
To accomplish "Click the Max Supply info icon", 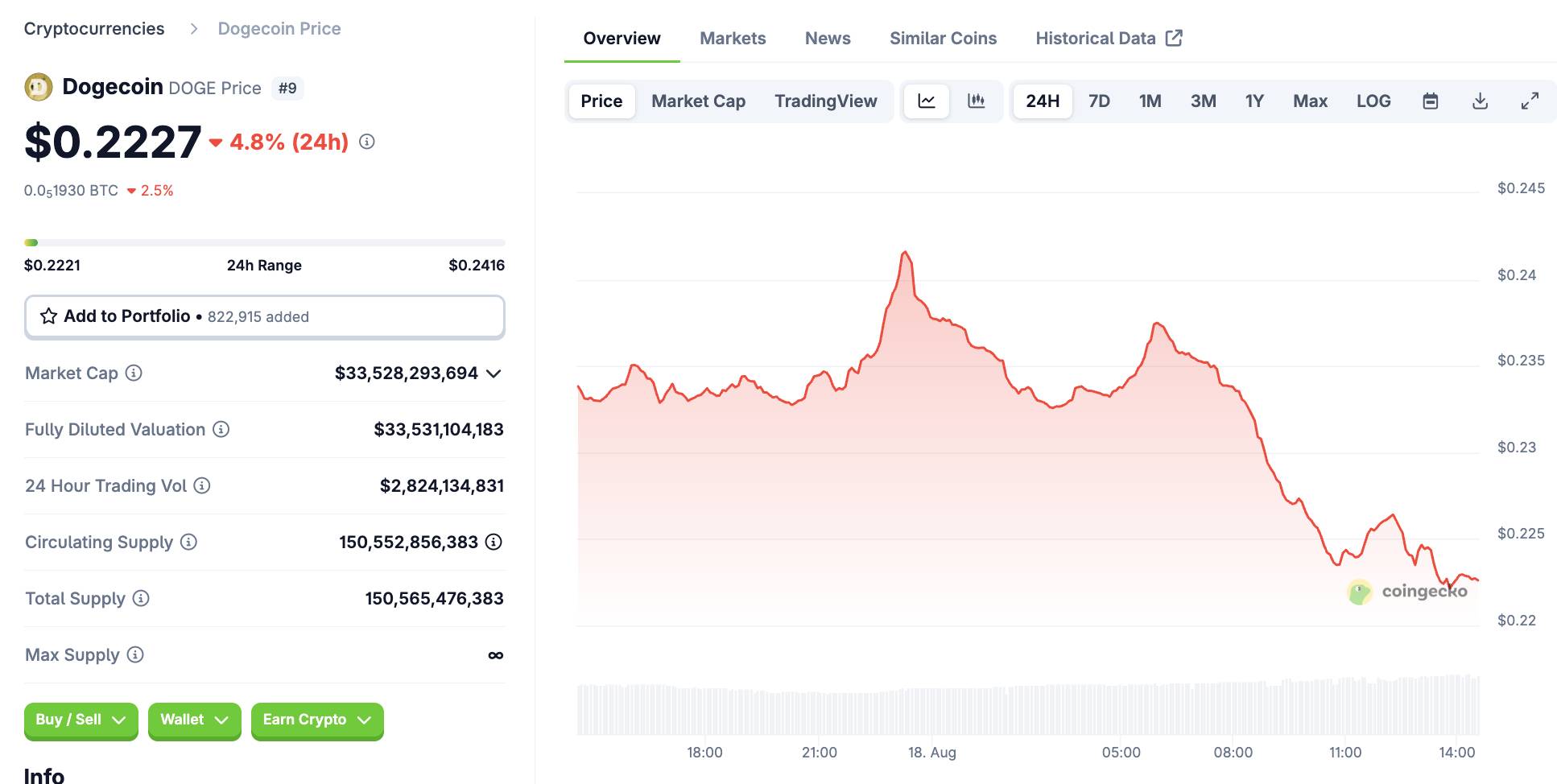I will click(135, 654).
